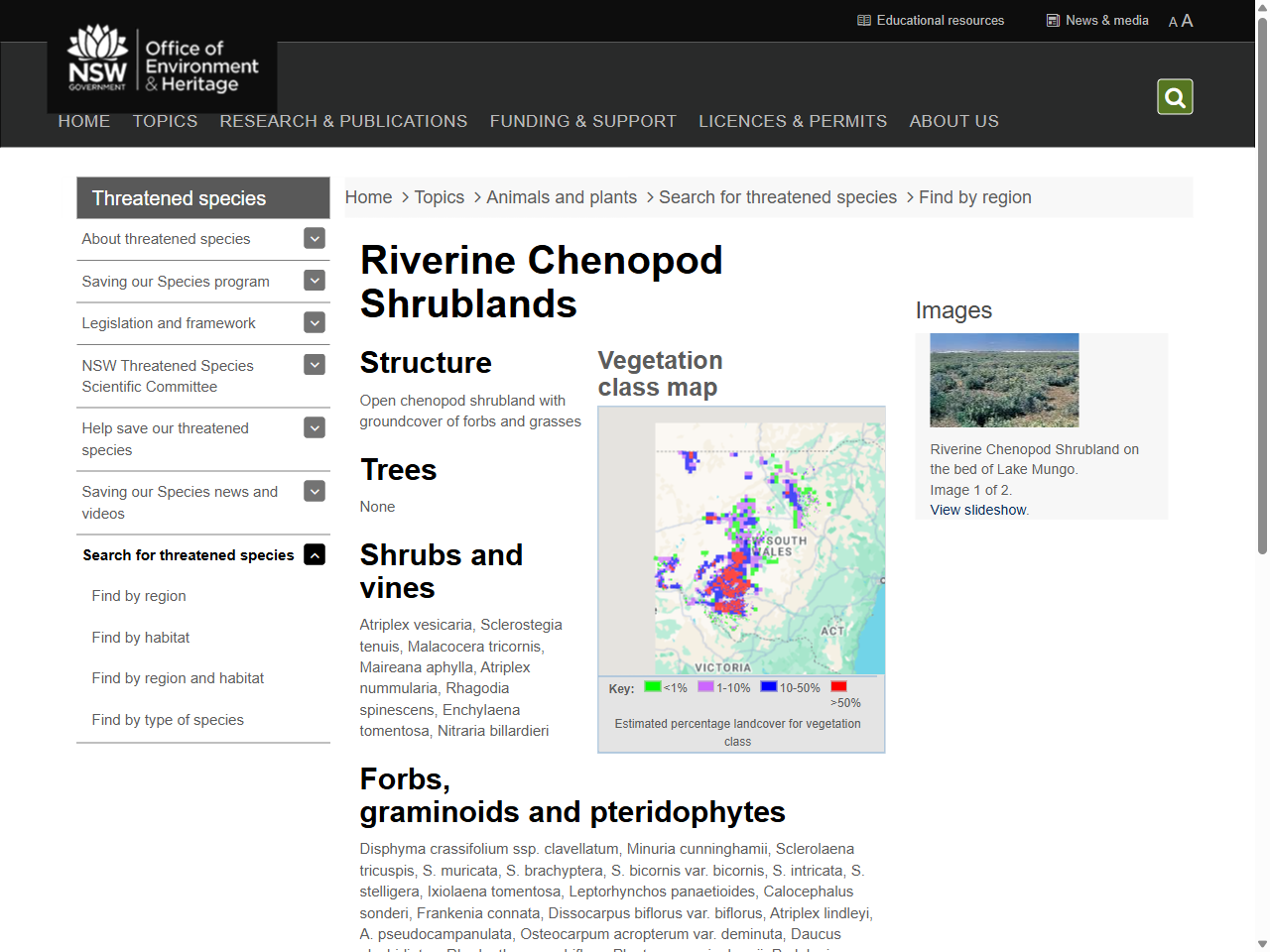Click the Riverine Chenopod Shrublands heading
This screenshot has width=1270, height=952.
tap(541, 282)
